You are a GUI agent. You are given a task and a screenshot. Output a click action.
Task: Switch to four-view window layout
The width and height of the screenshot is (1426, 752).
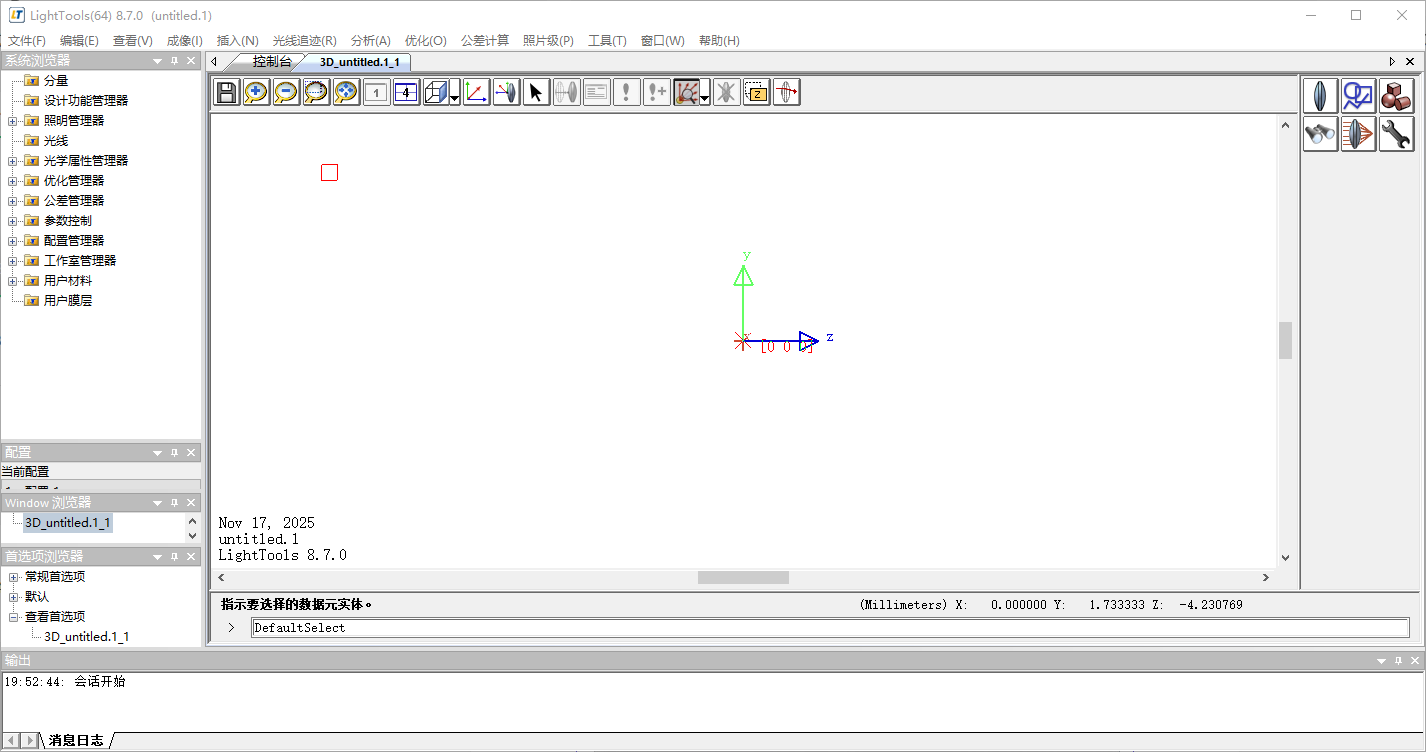tap(406, 93)
